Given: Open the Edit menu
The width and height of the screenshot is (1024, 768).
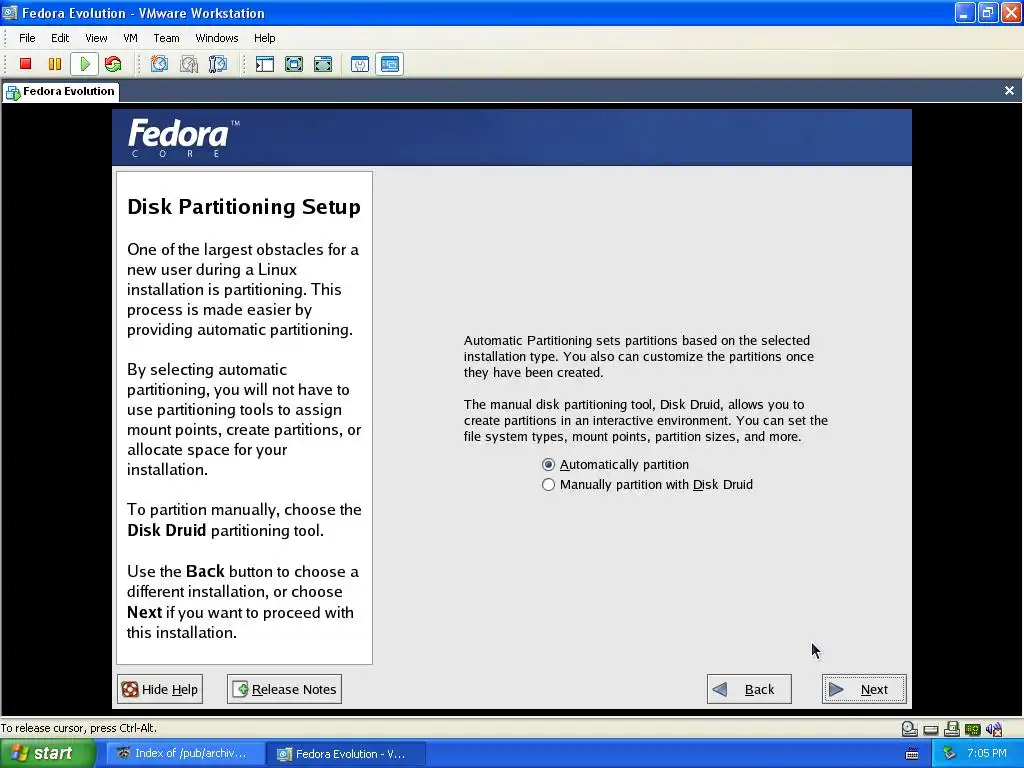Looking at the screenshot, I should click(60, 38).
